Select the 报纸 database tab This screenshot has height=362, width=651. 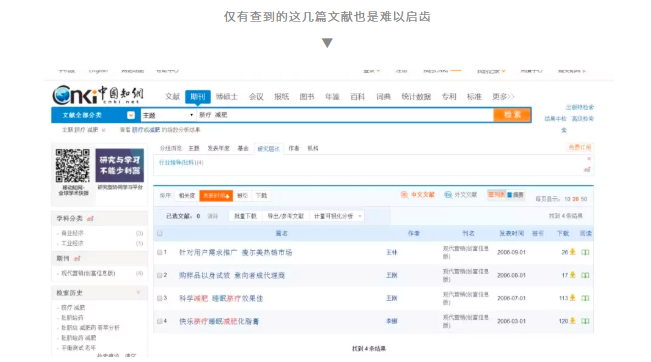click(x=281, y=97)
